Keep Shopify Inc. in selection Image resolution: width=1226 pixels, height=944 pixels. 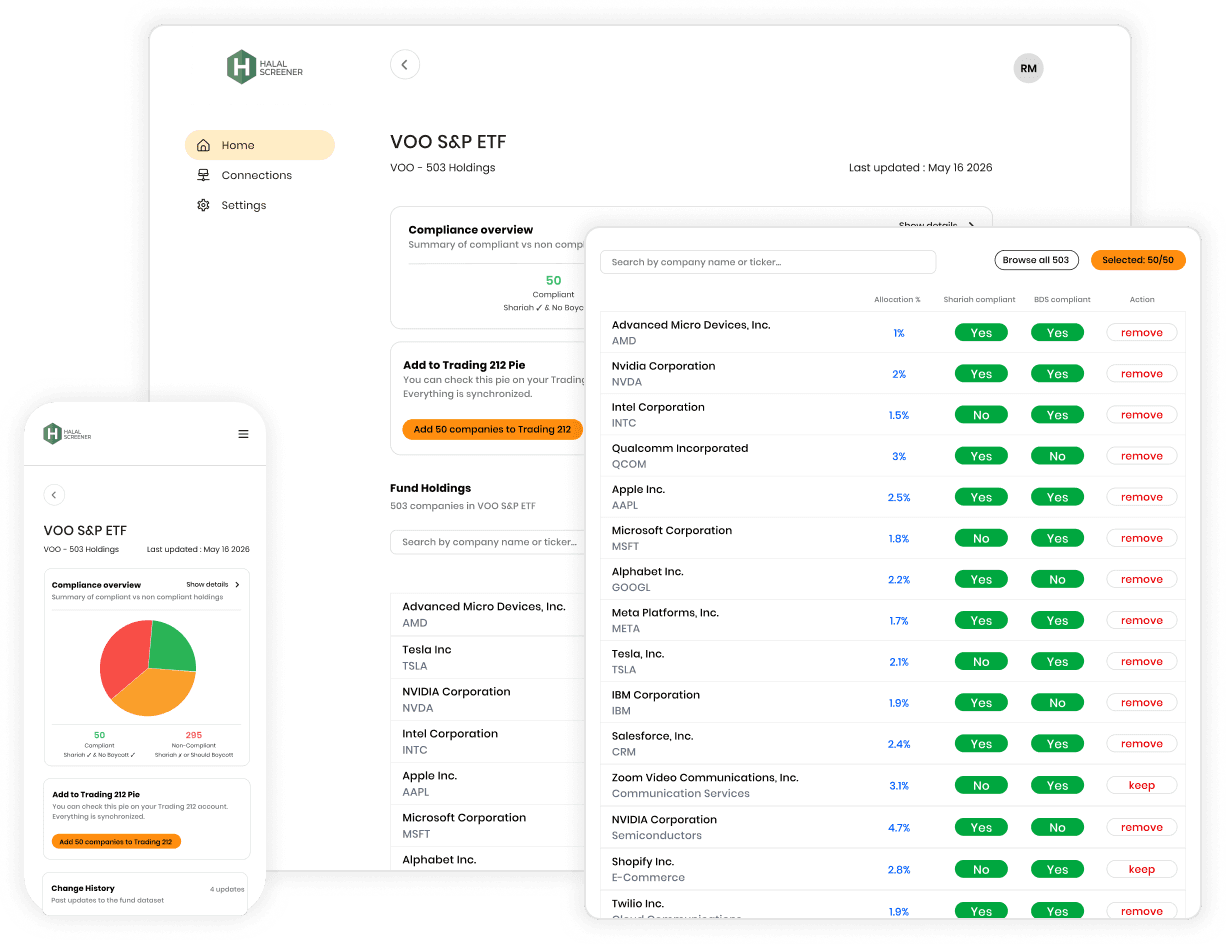[1141, 870]
